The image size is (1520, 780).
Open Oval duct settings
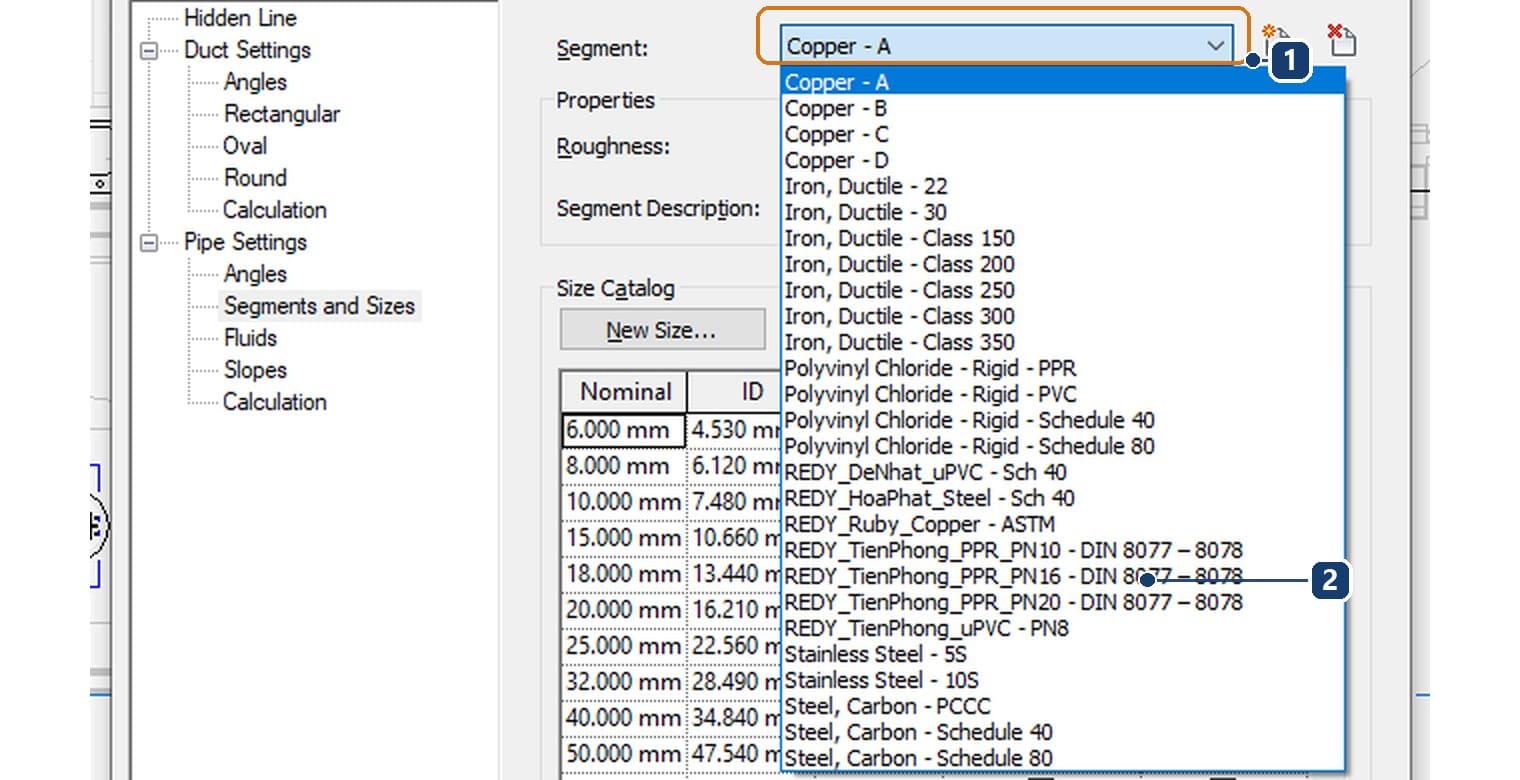(x=245, y=146)
